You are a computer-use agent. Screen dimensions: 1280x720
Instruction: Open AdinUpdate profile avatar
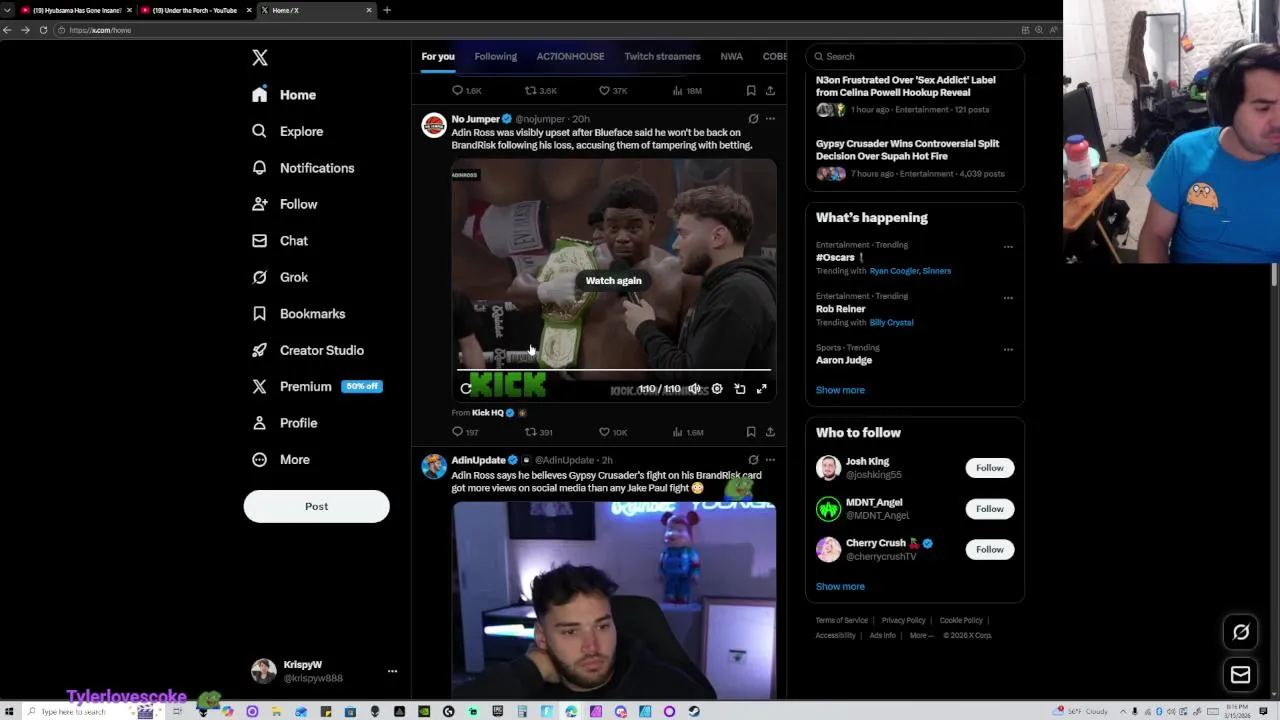[x=433, y=467]
